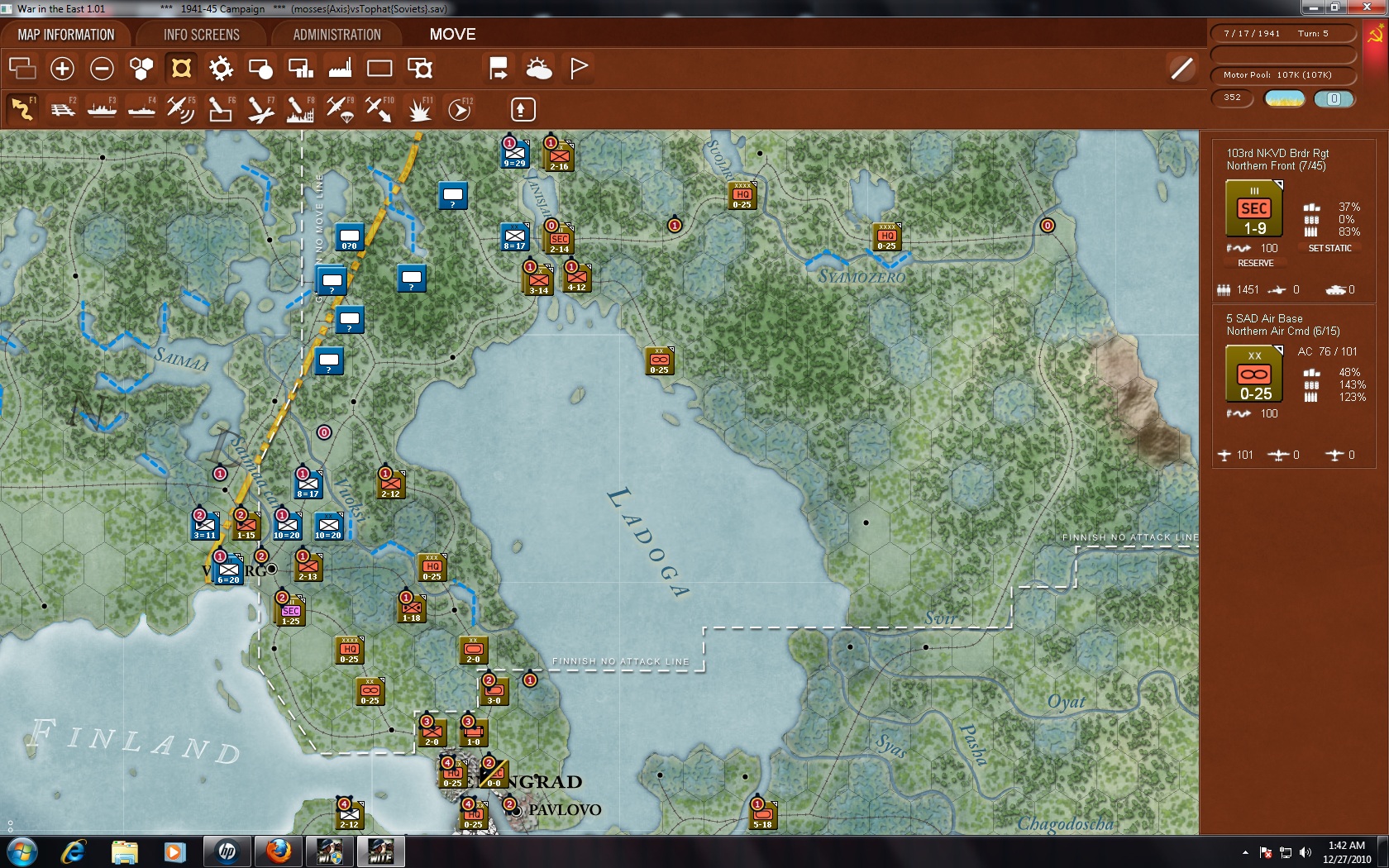1389x868 pixels.
Task: Launch Internet Explorer from taskbar
Action: 74,851
